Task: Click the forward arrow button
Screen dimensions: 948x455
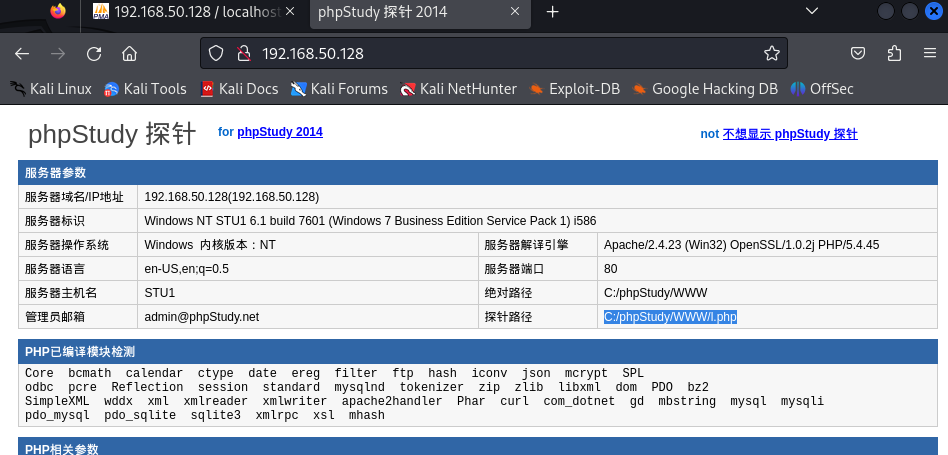Action: tap(58, 54)
